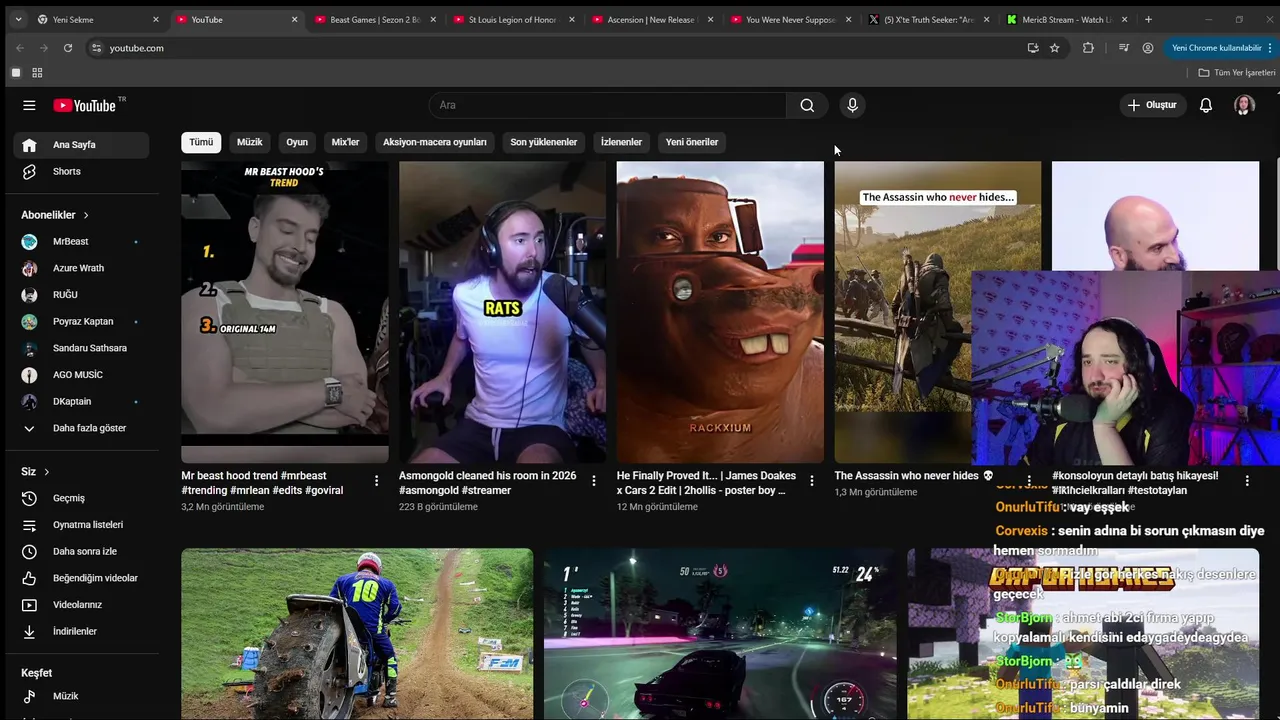Select the Son yüklenenler chip

[544, 142]
